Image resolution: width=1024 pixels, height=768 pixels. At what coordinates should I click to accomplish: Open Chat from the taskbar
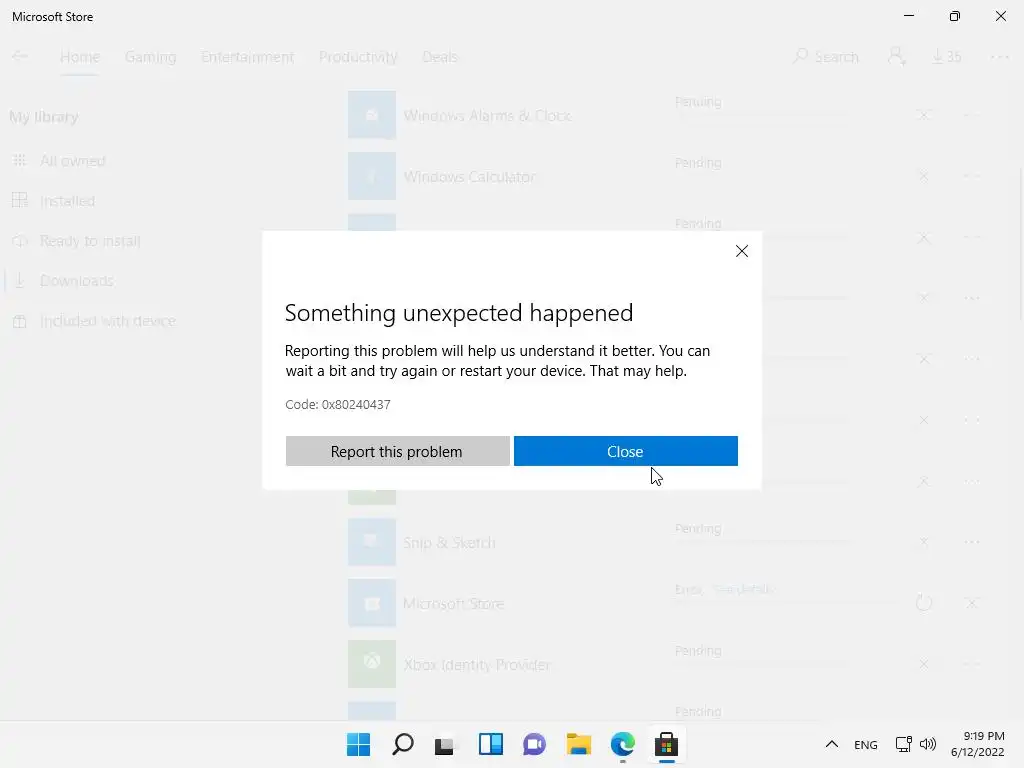point(534,744)
